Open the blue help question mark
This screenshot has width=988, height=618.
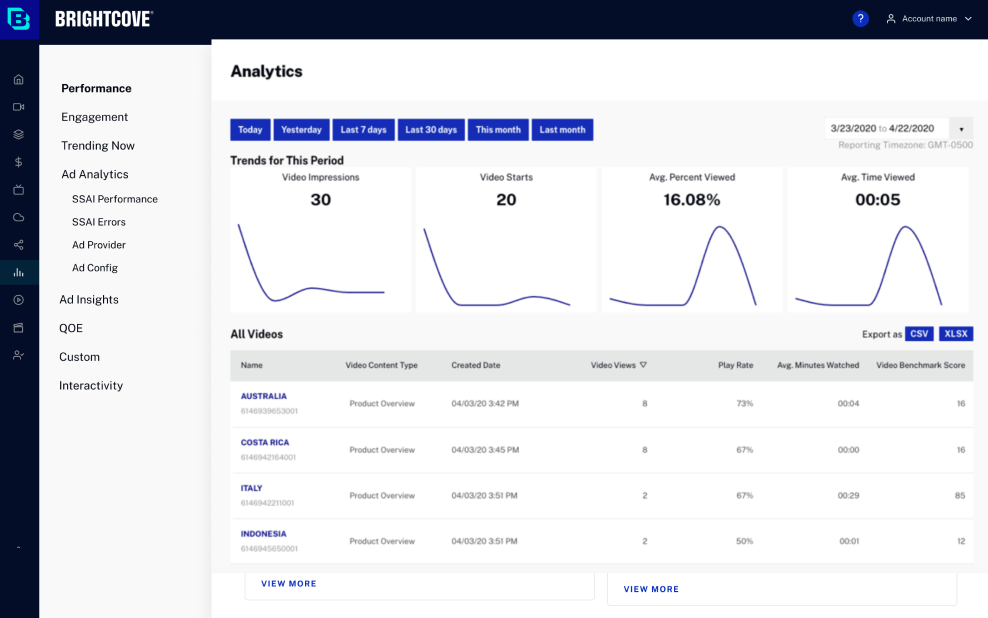point(860,19)
